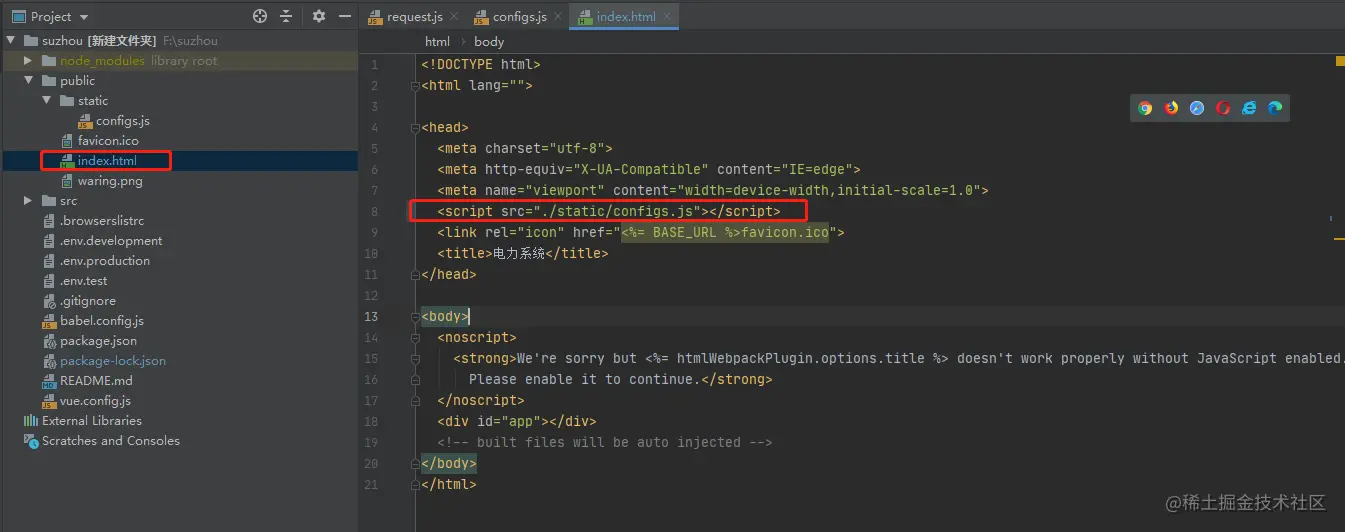This screenshot has width=1345, height=532.
Task: Click the yellow inspection marker at top right
Action: [x=1340, y=62]
